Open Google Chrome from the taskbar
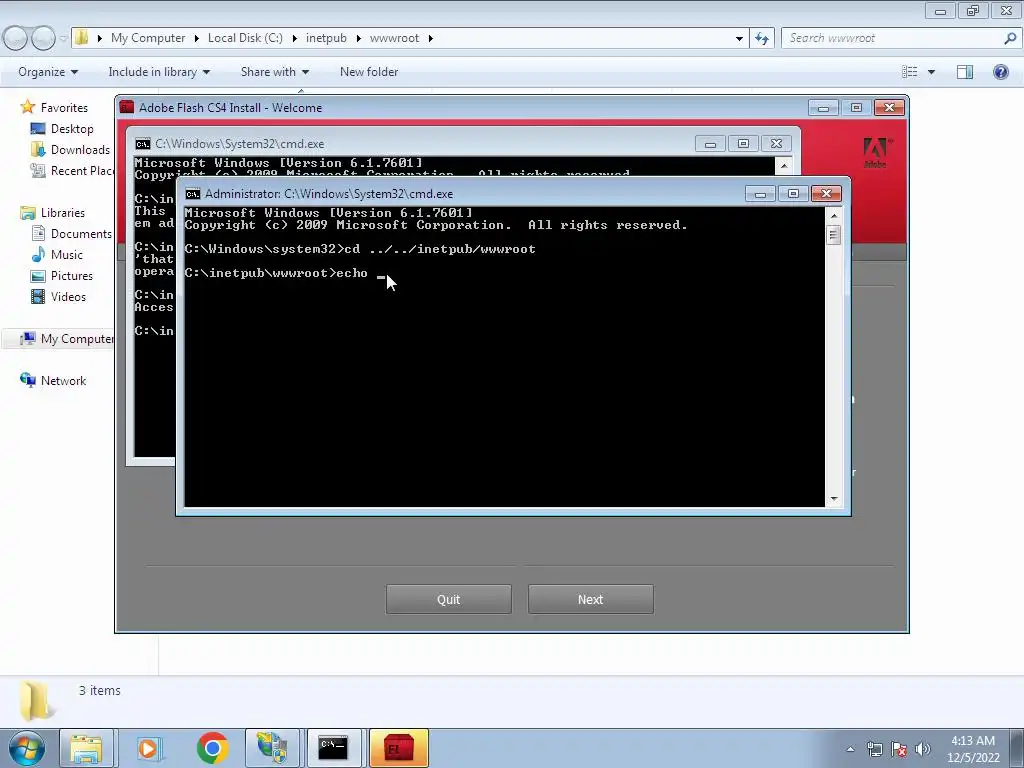Viewport: 1024px width, 768px height. (x=212, y=748)
